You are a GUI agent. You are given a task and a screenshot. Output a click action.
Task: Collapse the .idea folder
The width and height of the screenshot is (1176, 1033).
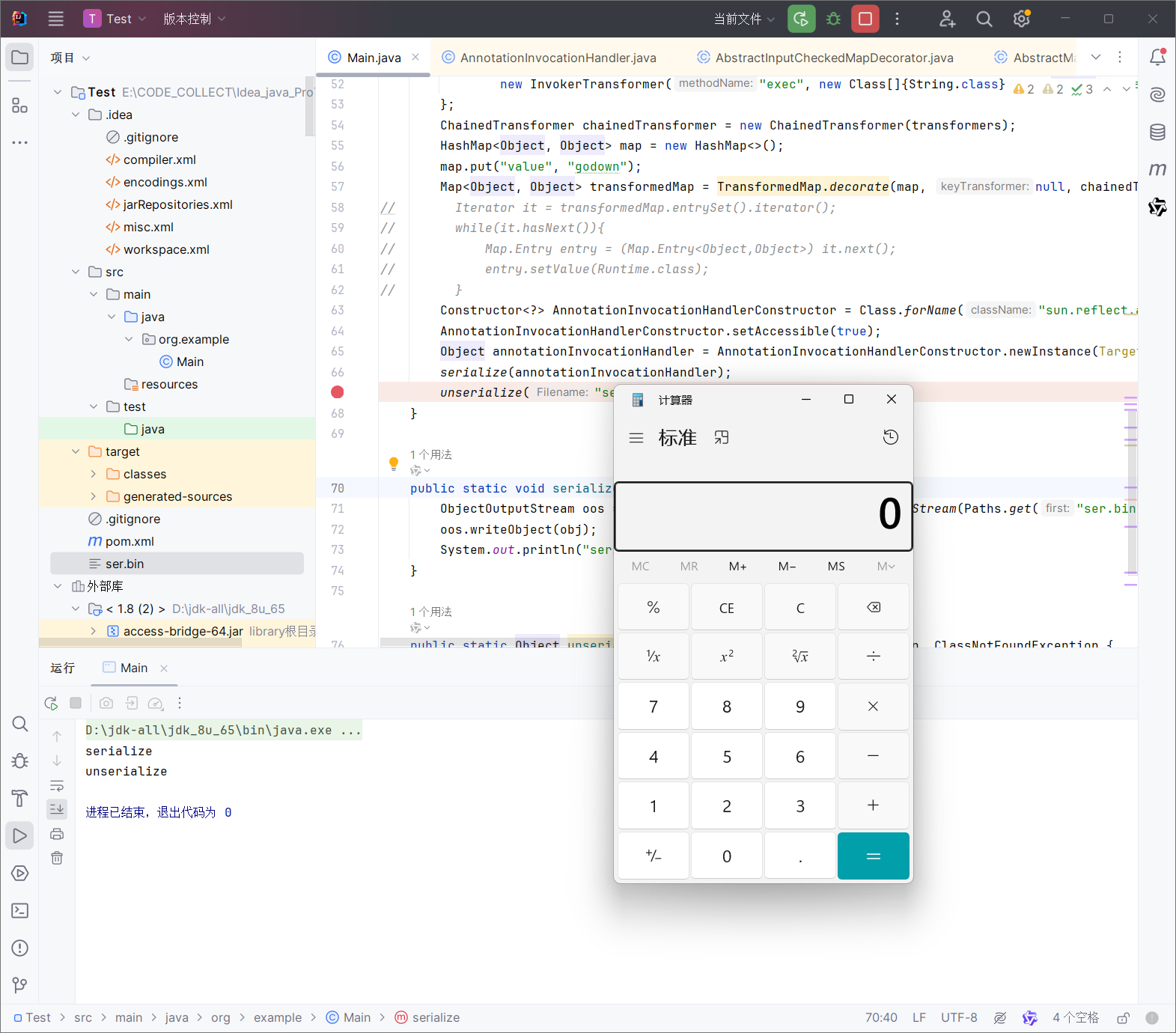(76, 115)
